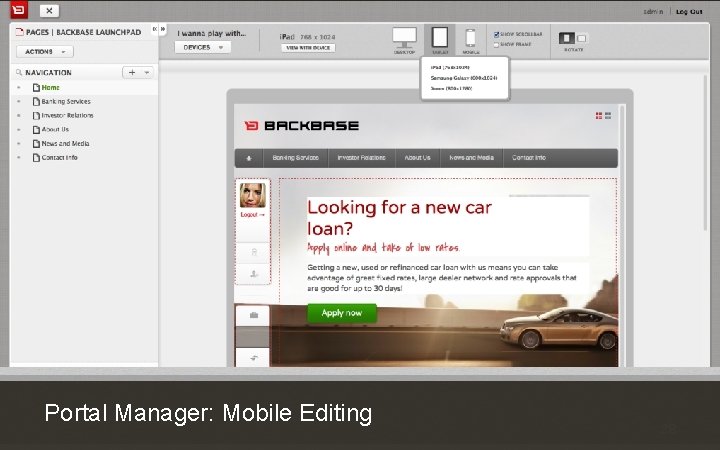Click the user avatar photo in the preview
The width and height of the screenshot is (720, 450).
click(x=253, y=195)
